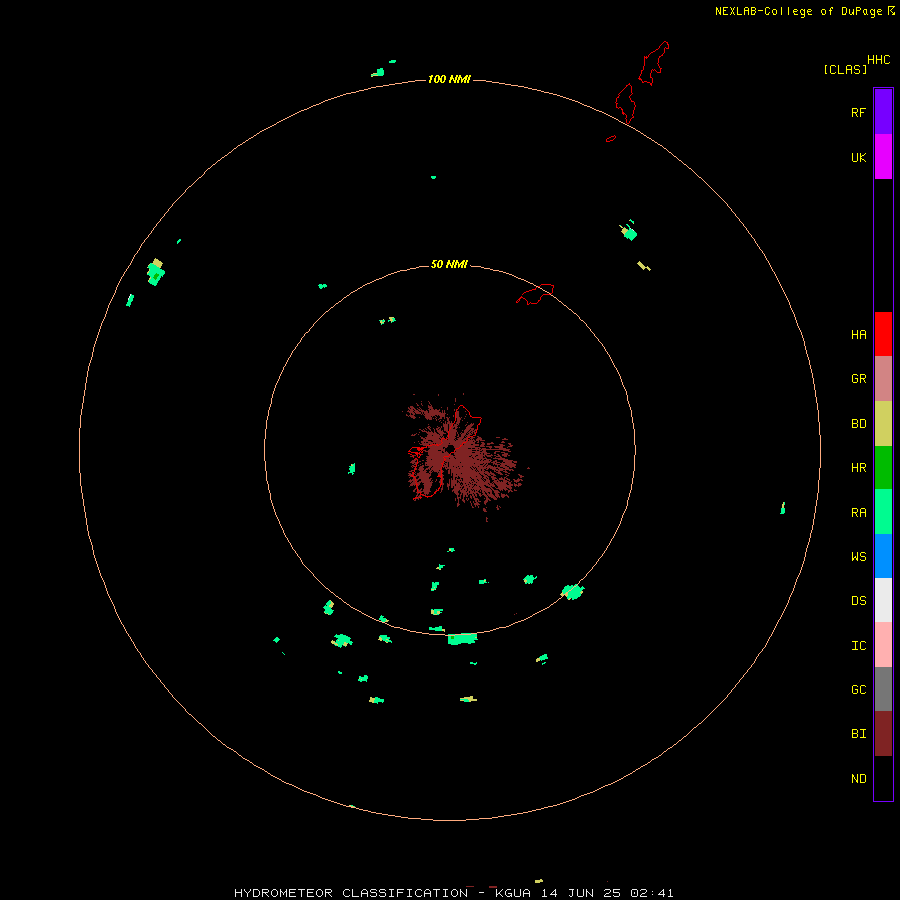Select the GR pink legend swatch
The image size is (900, 900).
click(x=883, y=378)
